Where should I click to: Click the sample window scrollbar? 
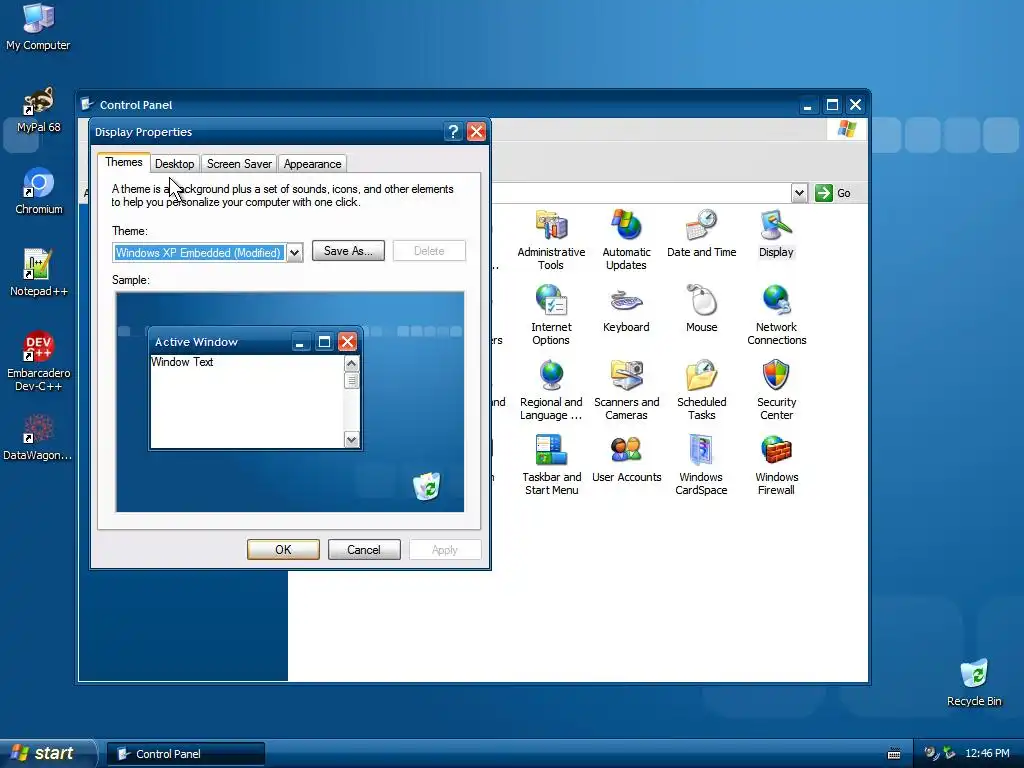coord(351,402)
